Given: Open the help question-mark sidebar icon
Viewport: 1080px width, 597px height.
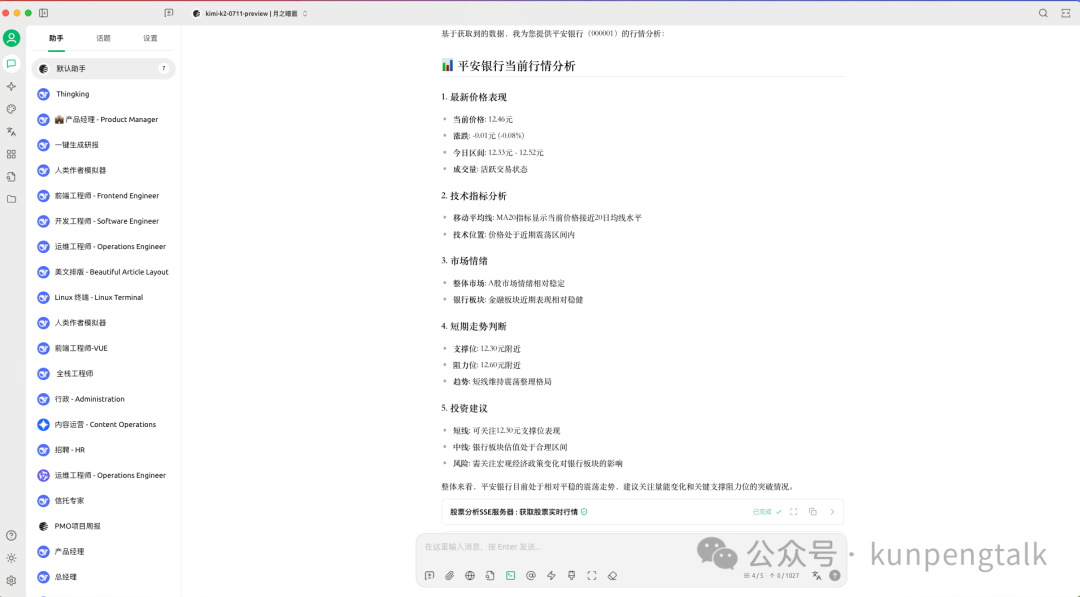Looking at the screenshot, I should (12, 536).
